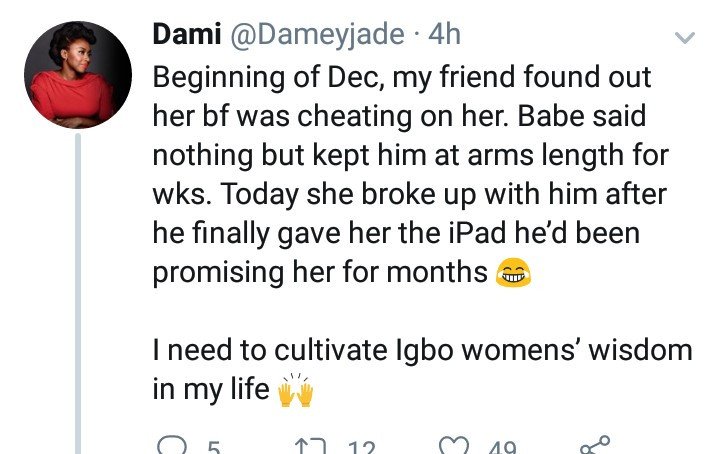The image size is (720, 454).
Task: View replies via the count 5
Action: (x=213, y=447)
